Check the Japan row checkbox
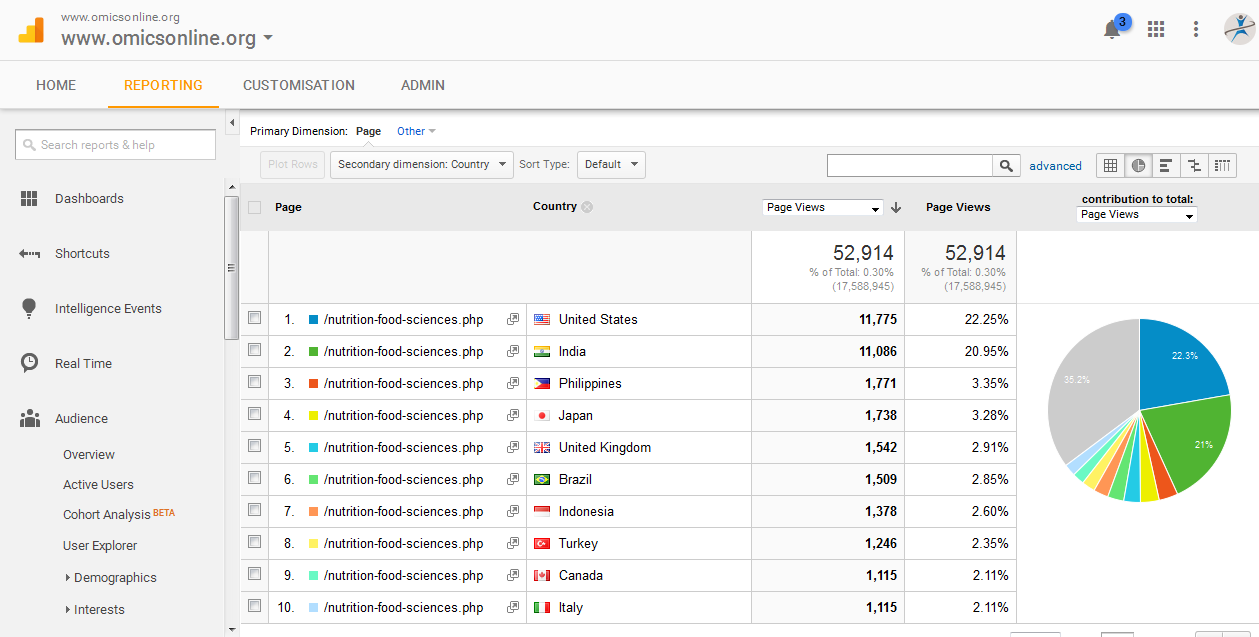Screen dimensions: 1259x637 (x=254, y=414)
